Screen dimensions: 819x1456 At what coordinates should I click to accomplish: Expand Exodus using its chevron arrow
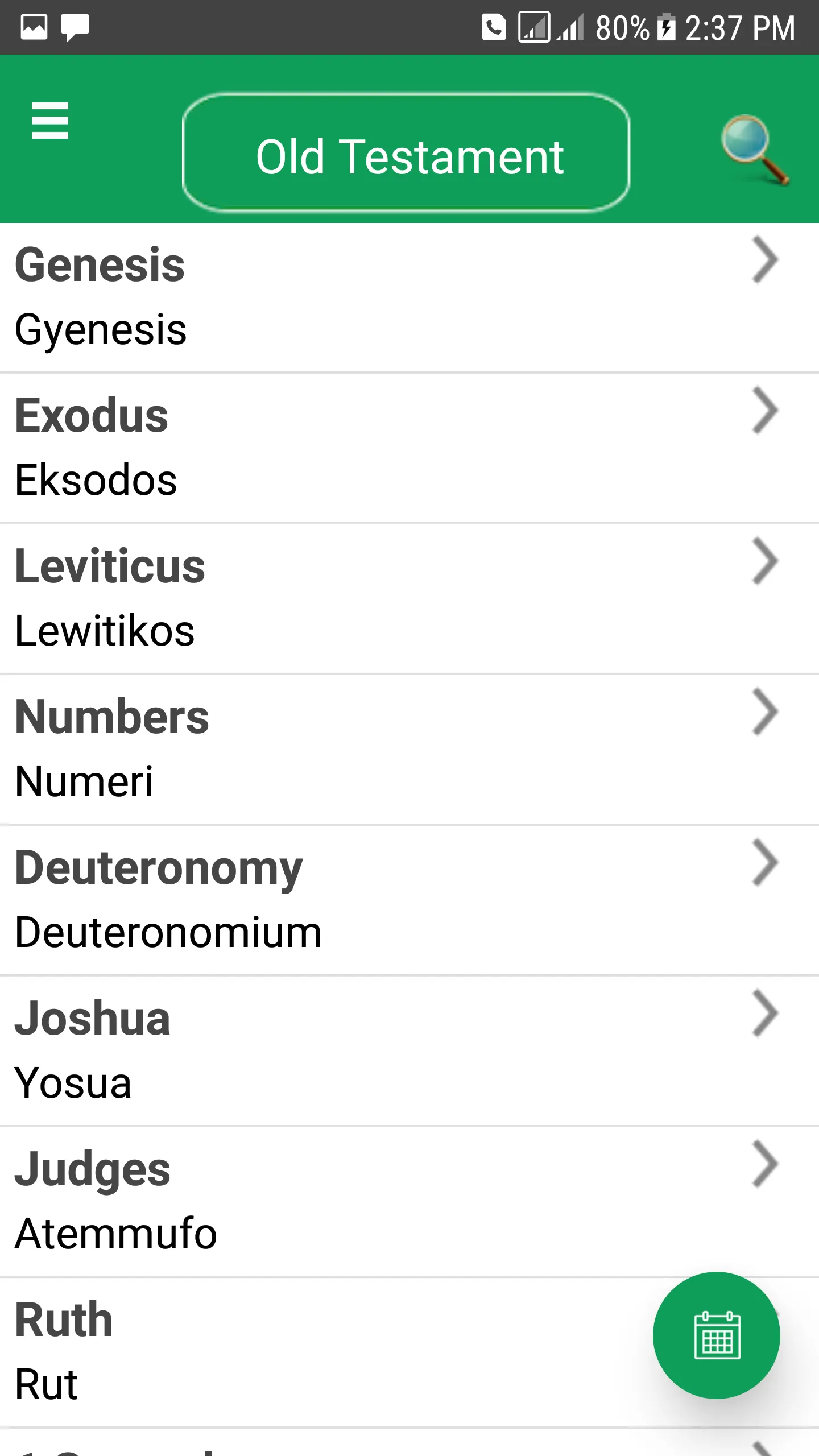[x=765, y=410]
